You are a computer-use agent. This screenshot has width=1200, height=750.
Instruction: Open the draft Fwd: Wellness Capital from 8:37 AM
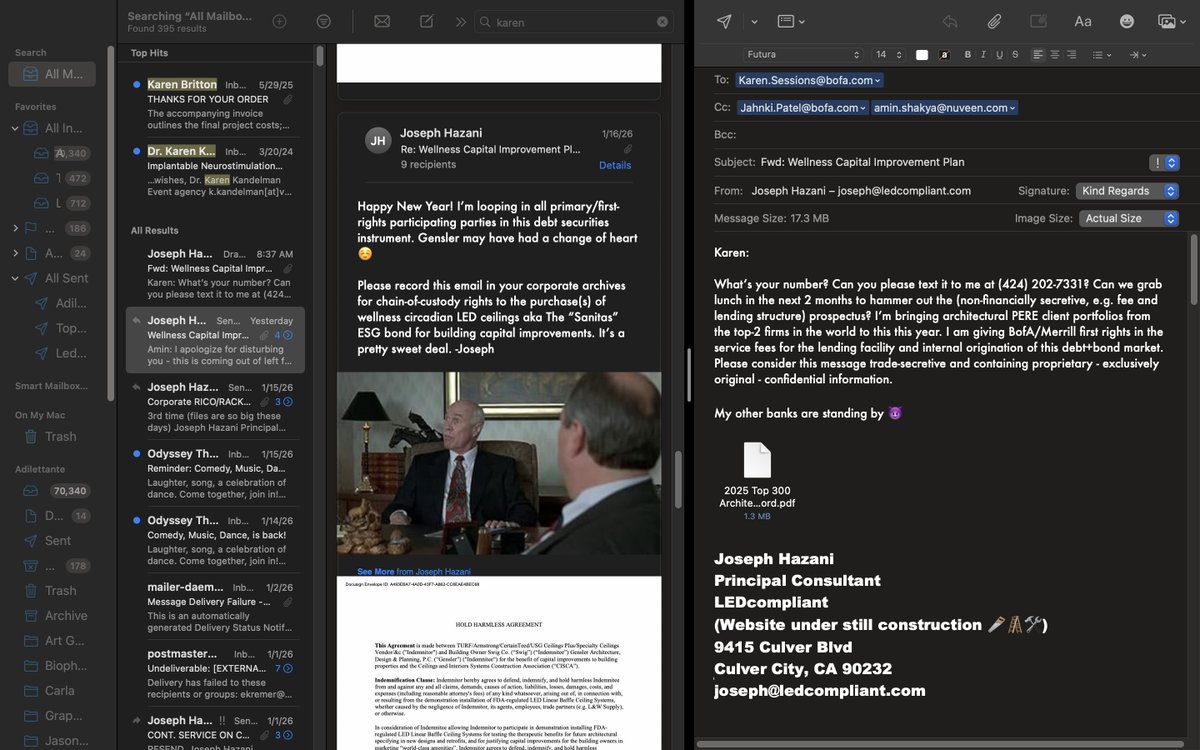coord(215,274)
